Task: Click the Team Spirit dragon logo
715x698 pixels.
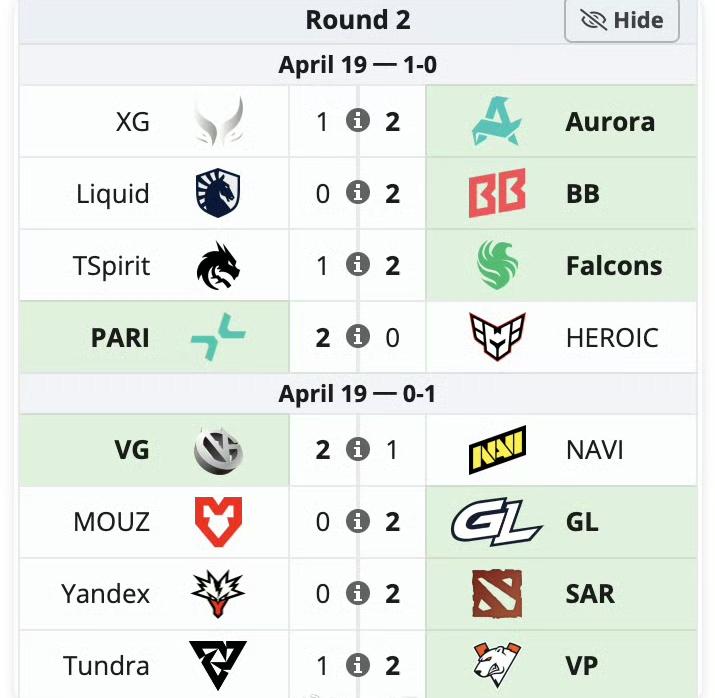Action: pyautogui.click(x=218, y=266)
